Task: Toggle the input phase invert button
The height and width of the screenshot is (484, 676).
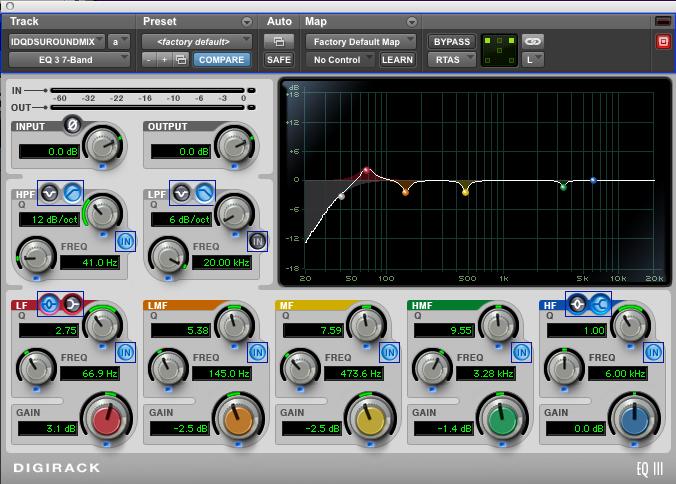Action: pos(72,125)
